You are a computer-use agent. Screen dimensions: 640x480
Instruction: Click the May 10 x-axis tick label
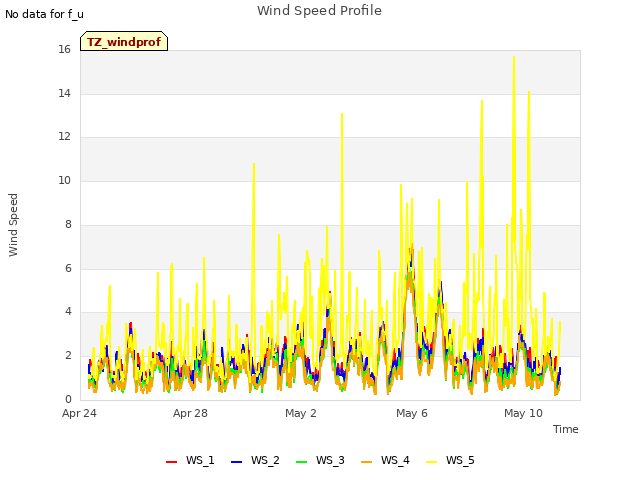[523, 413]
